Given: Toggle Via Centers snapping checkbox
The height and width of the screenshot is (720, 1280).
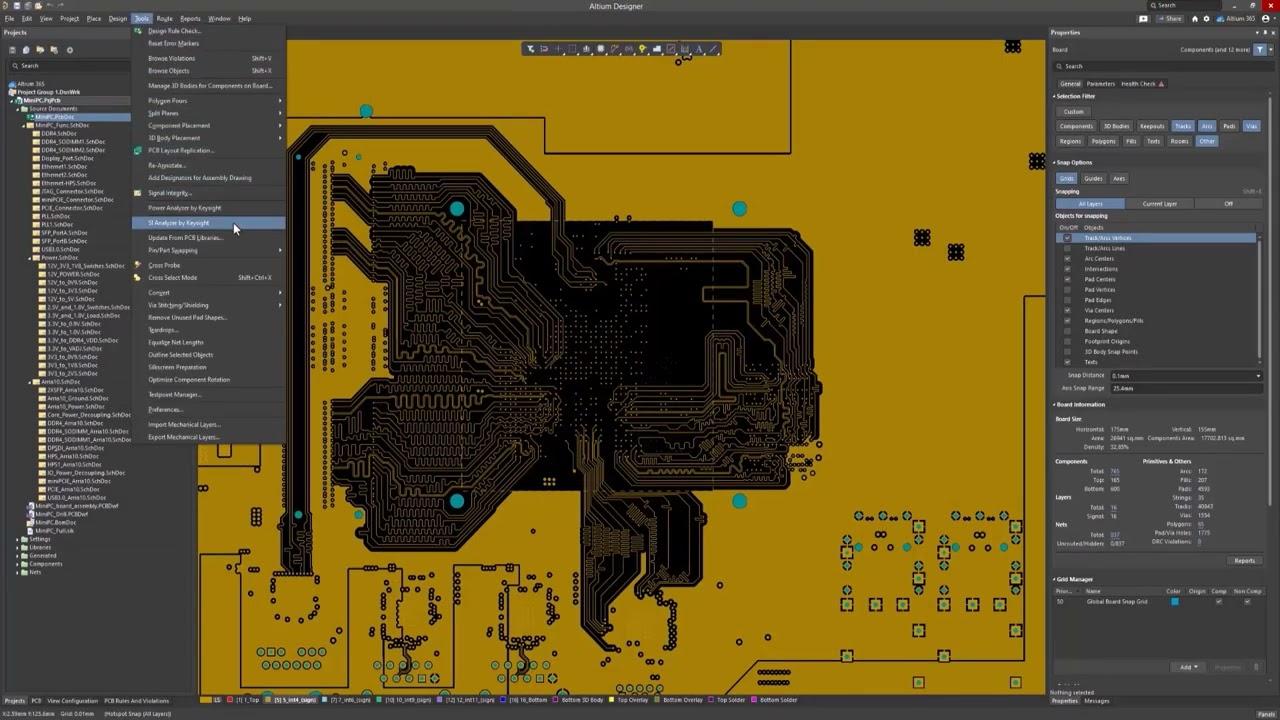Looking at the screenshot, I should pos(1067,311).
